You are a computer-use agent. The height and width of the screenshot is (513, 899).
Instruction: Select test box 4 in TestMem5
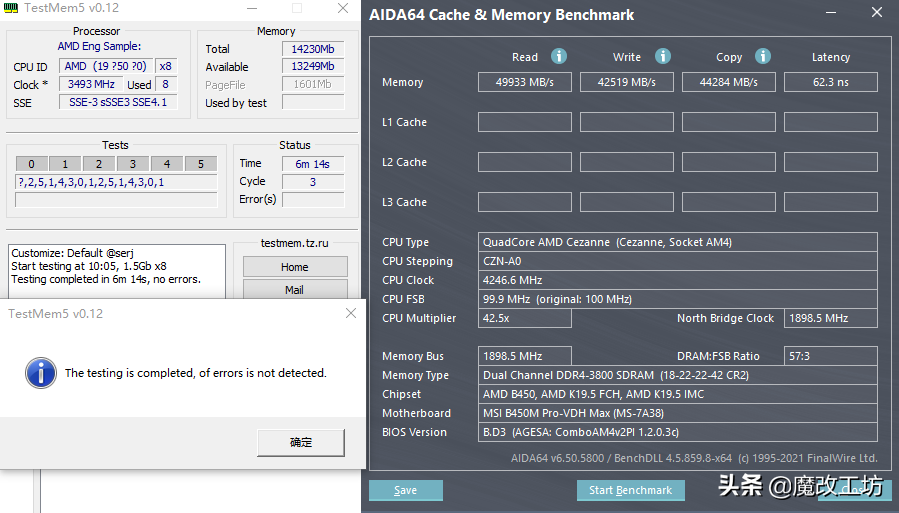[x=167, y=164]
